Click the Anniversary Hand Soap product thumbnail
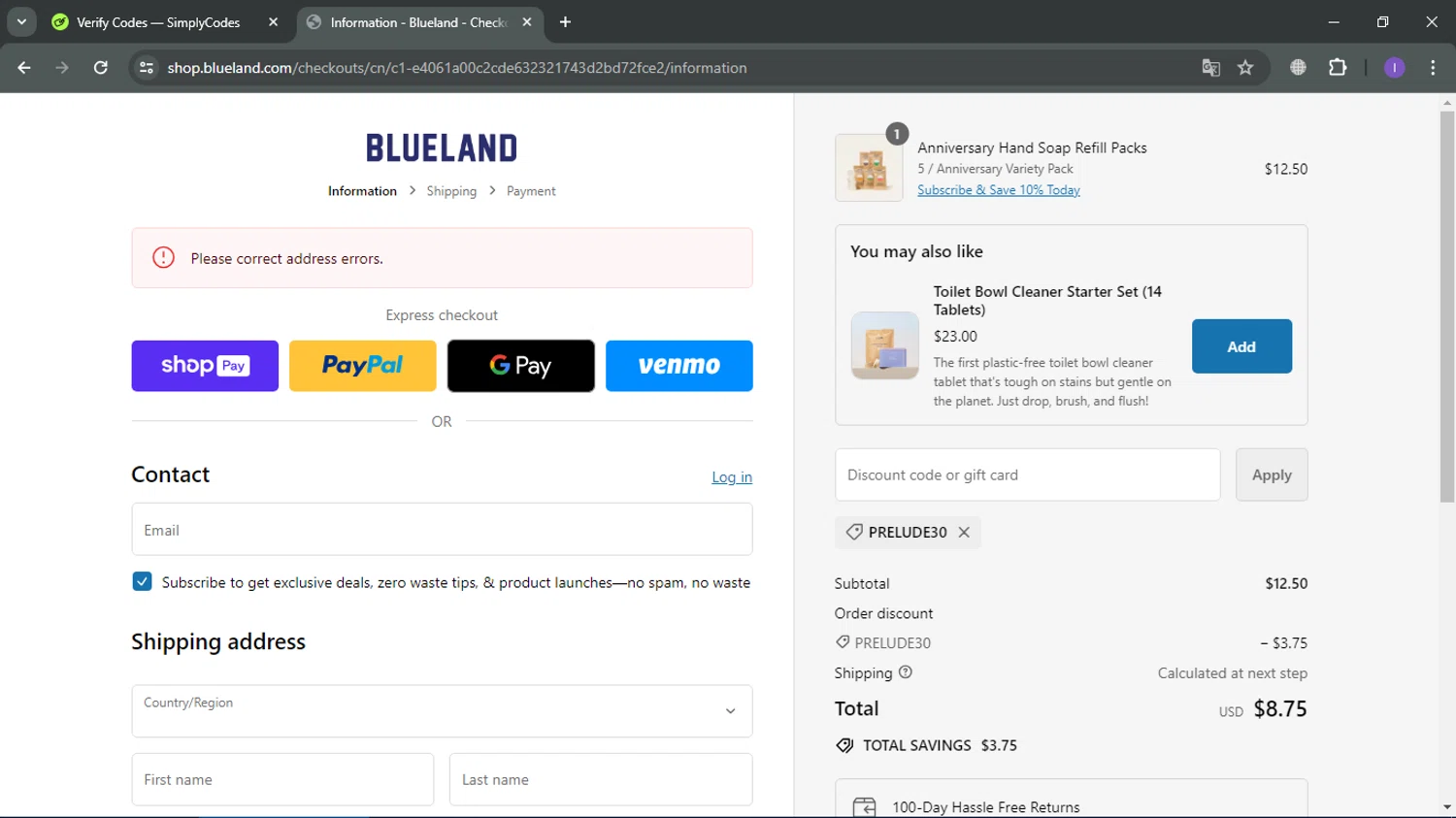This screenshot has width=1456, height=818. tap(869, 168)
